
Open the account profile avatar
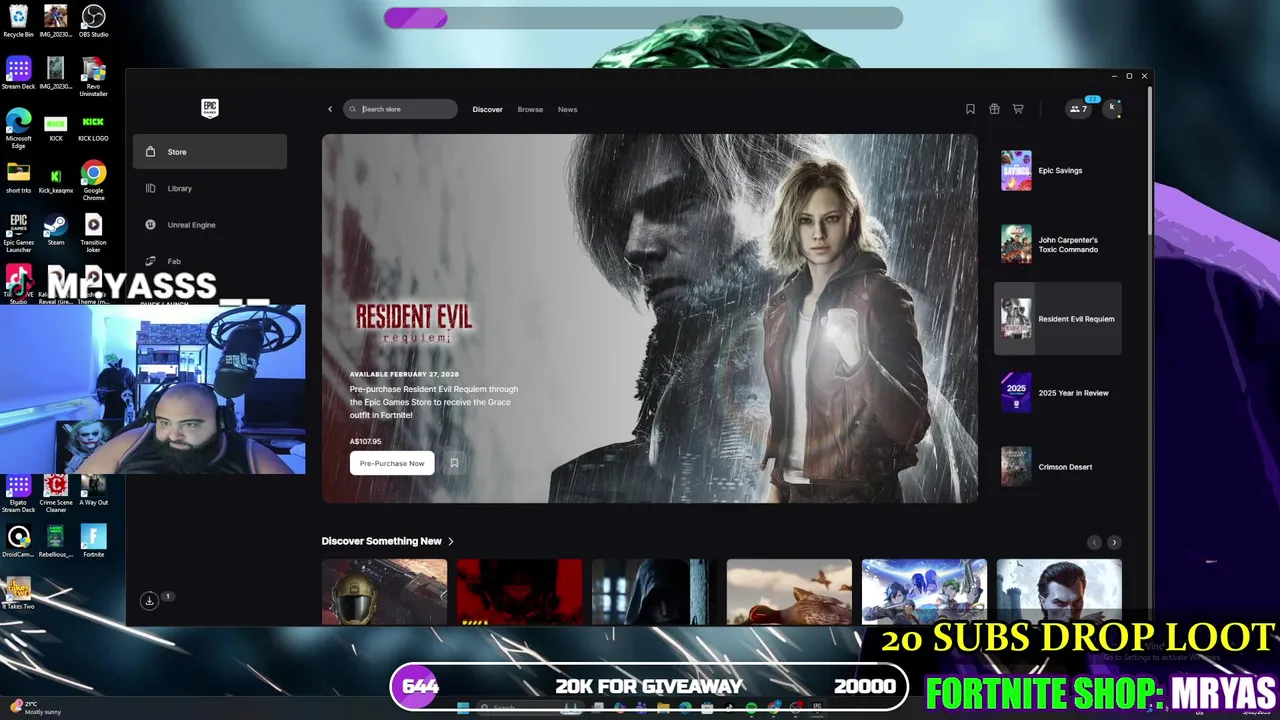pyautogui.click(x=1112, y=108)
